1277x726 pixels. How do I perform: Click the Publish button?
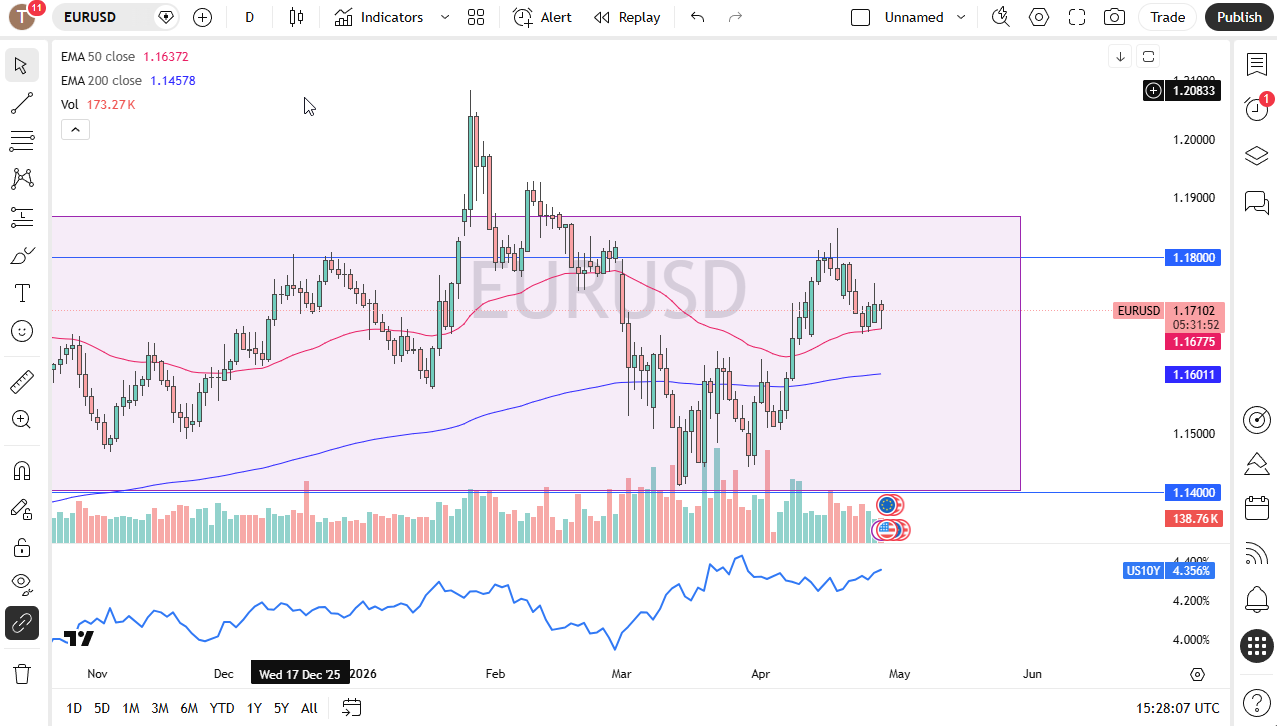pos(1239,17)
